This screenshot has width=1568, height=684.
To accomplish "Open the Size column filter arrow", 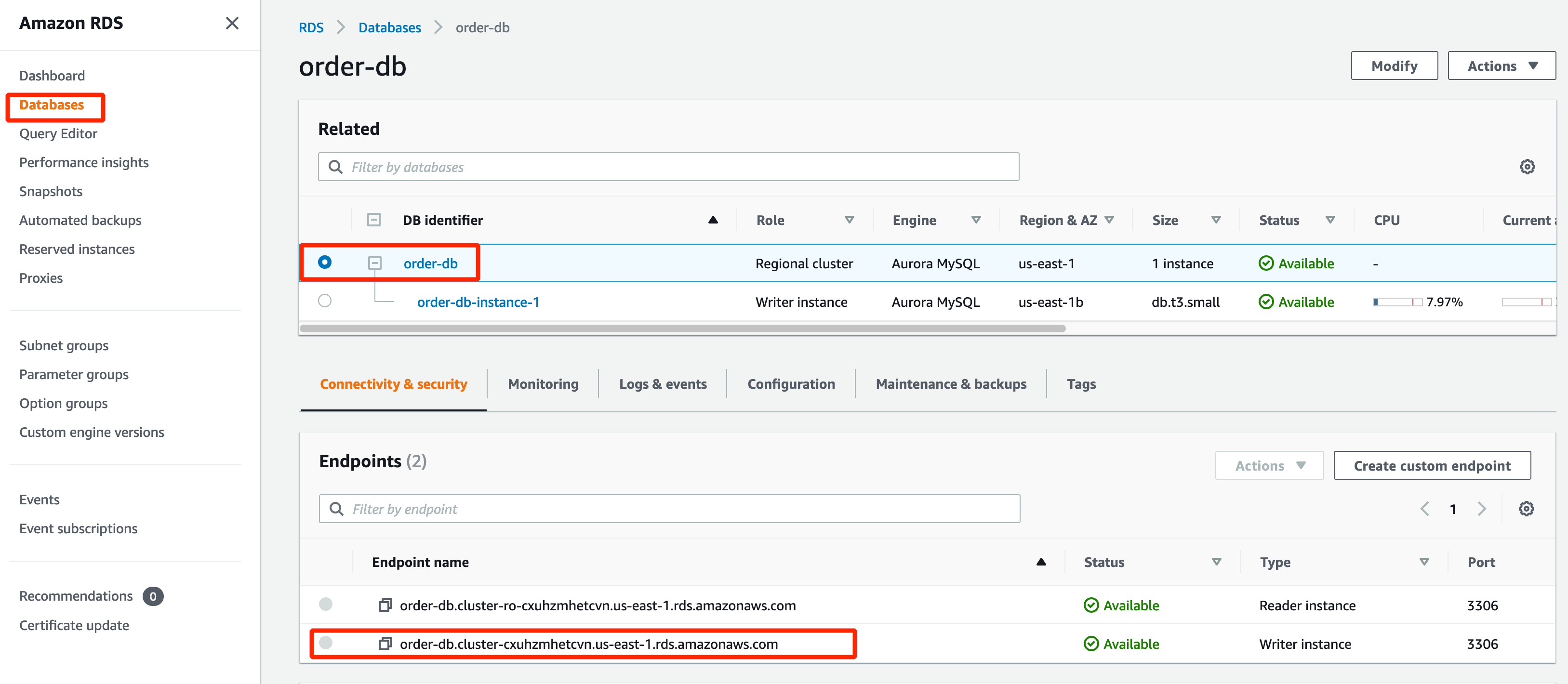I will (x=1216, y=220).
